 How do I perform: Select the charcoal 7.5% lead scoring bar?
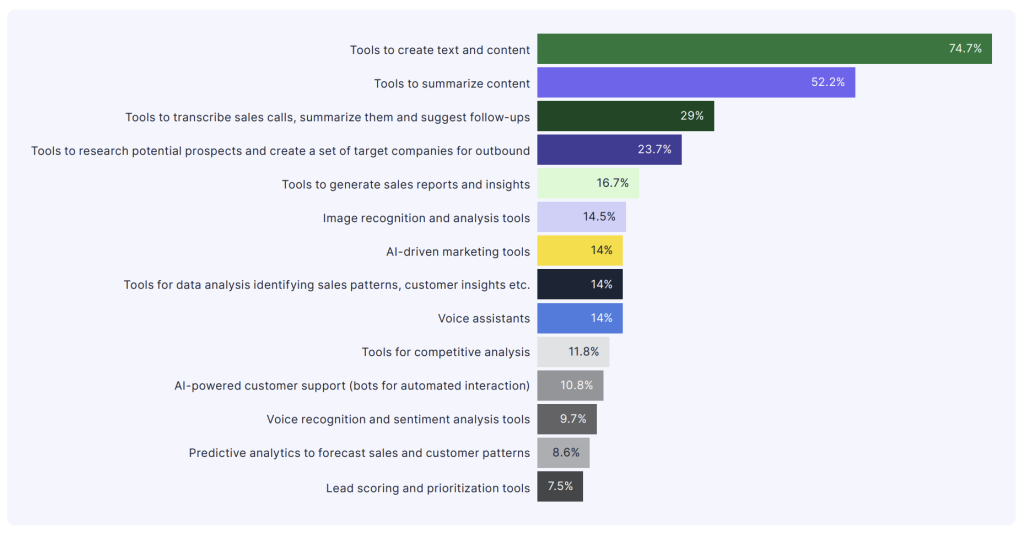(560, 487)
